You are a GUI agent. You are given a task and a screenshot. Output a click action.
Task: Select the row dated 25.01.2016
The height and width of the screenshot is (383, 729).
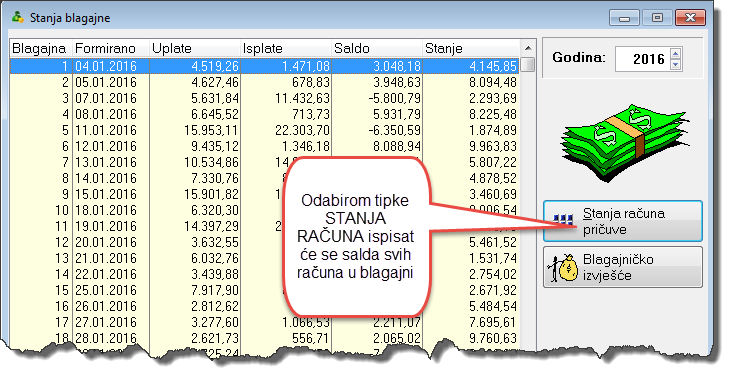(x=265, y=290)
